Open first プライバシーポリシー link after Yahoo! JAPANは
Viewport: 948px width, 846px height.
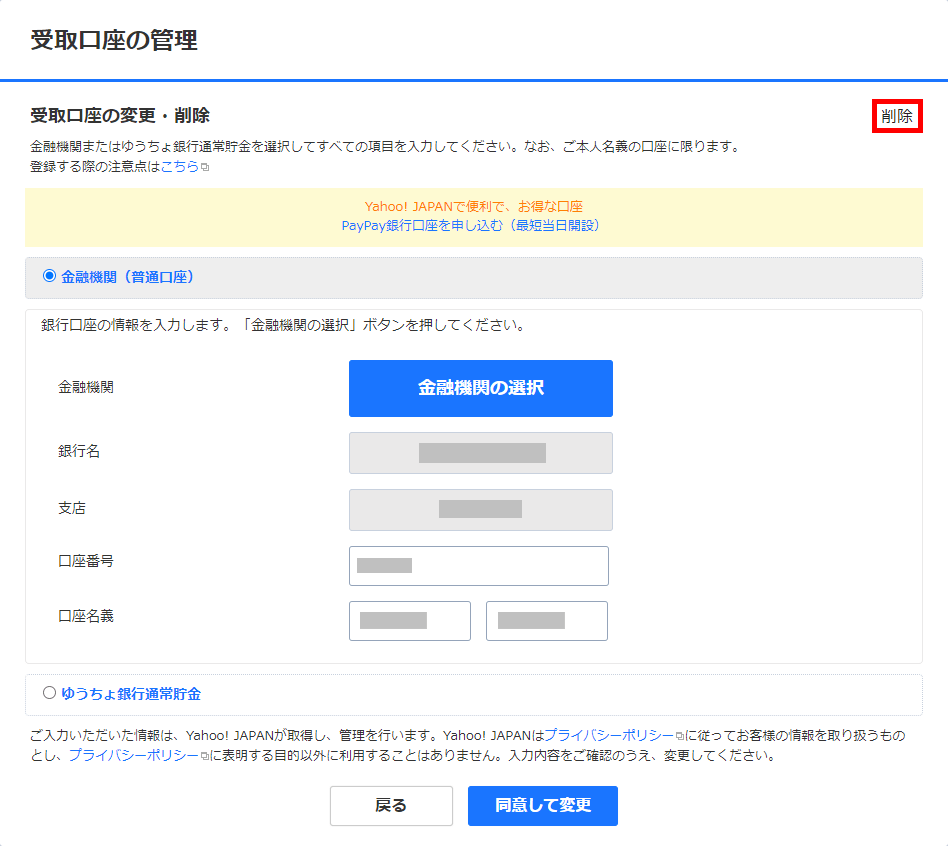[609, 735]
